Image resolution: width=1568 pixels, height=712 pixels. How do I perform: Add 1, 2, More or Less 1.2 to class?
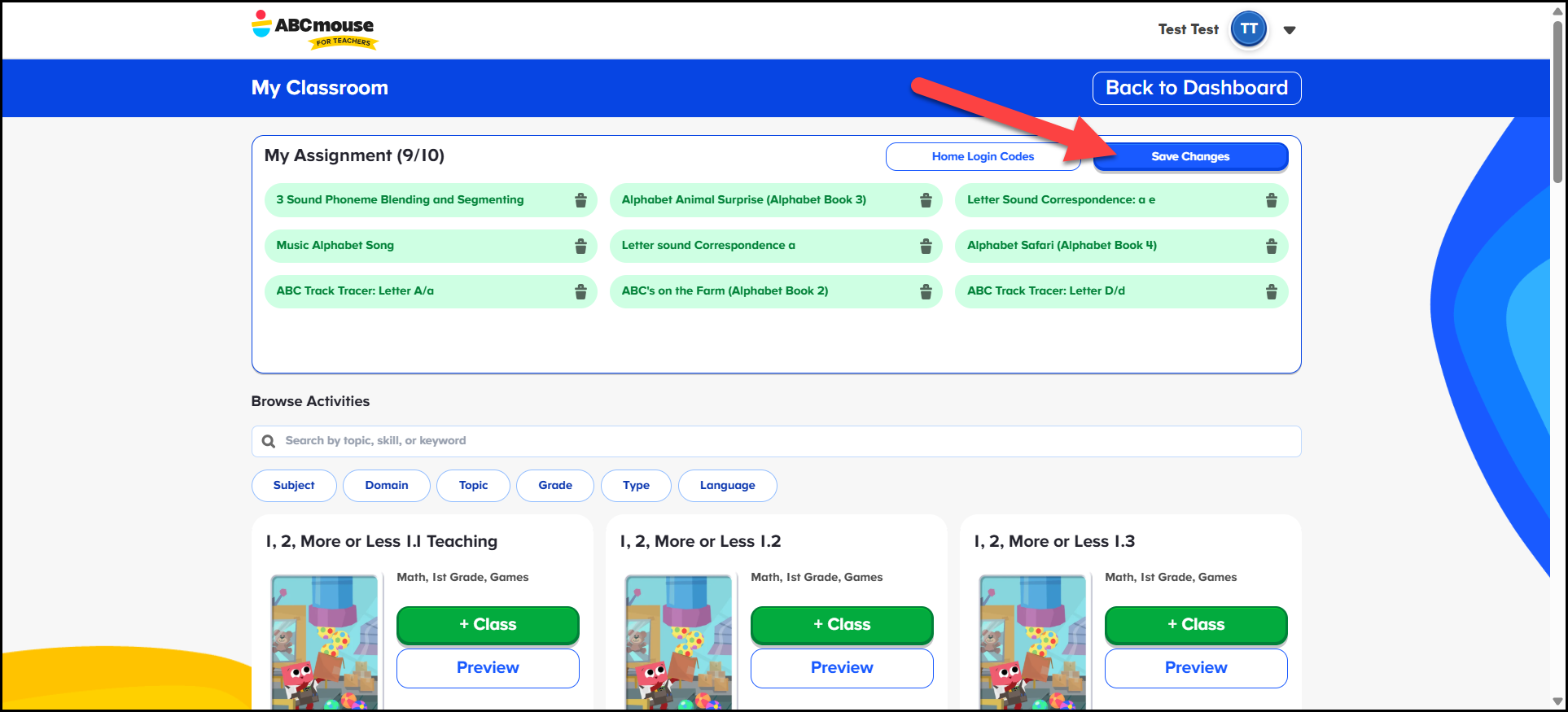[x=842, y=625]
